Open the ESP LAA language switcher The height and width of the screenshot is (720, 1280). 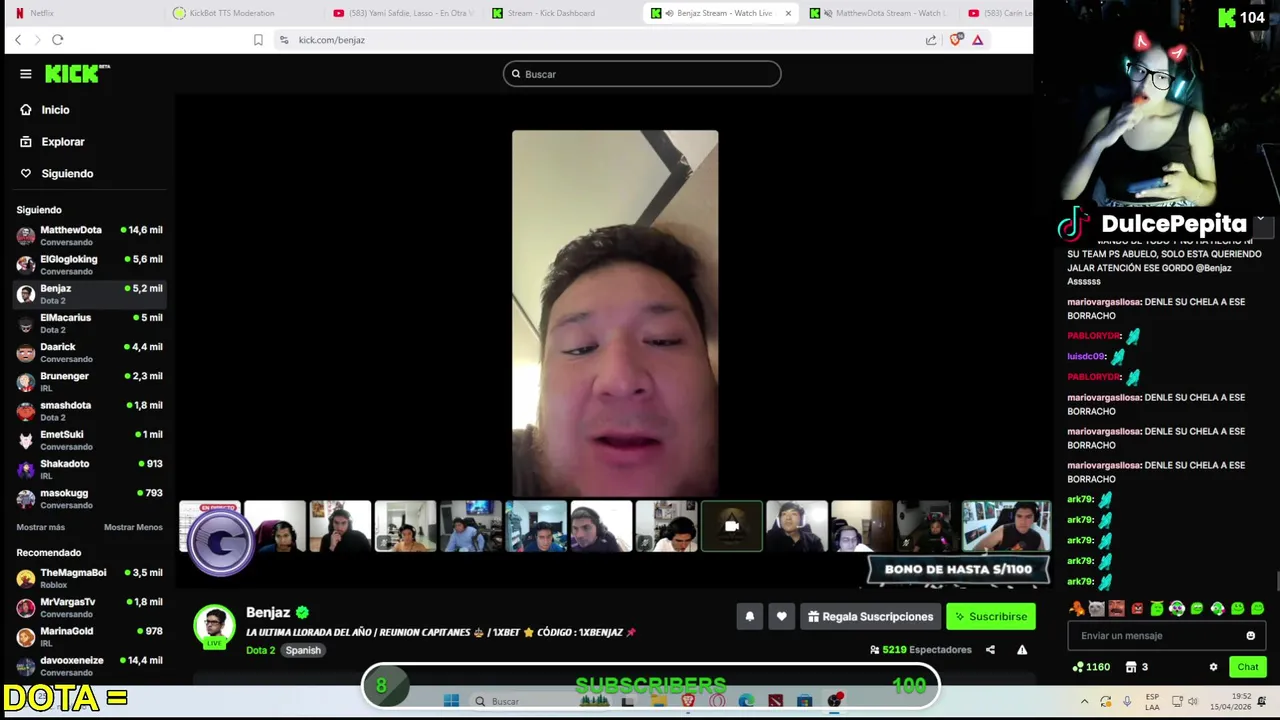click(x=1153, y=701)
